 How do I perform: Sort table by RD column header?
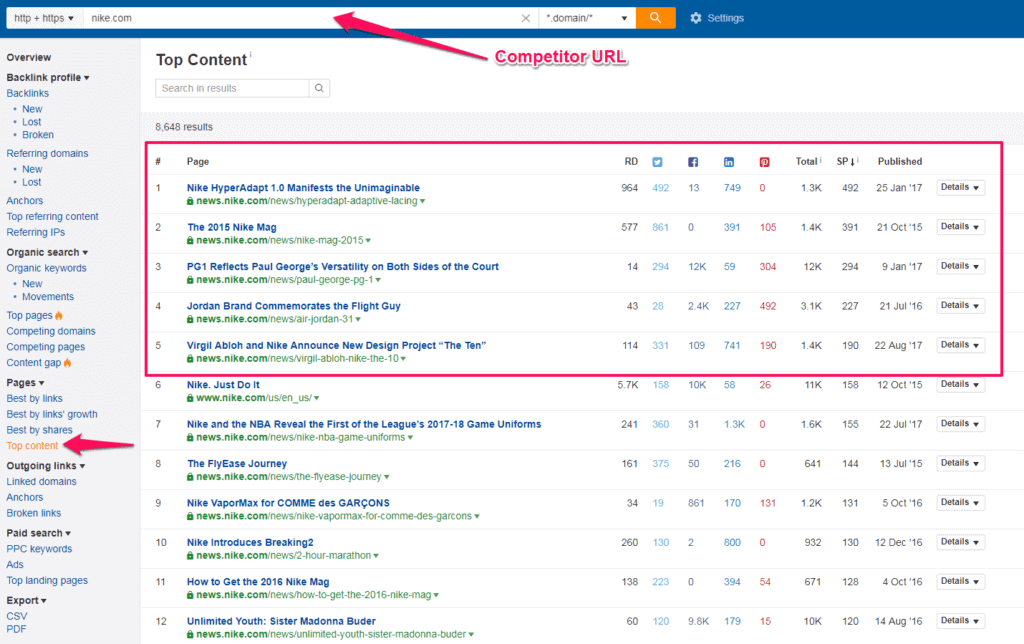pyautogui.click(x=631, y=161)
